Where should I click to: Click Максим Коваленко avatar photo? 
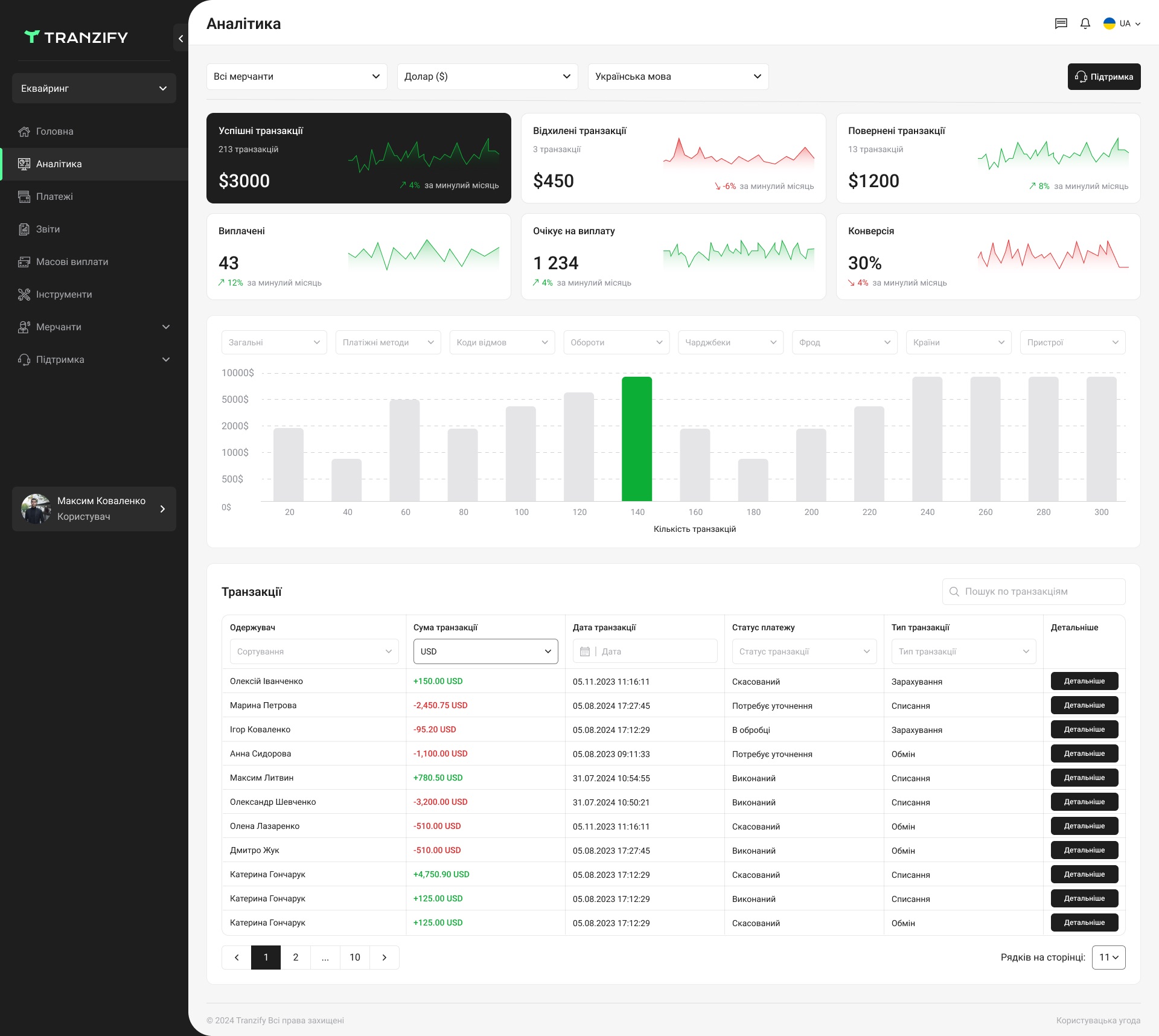[x=36, y=509]
